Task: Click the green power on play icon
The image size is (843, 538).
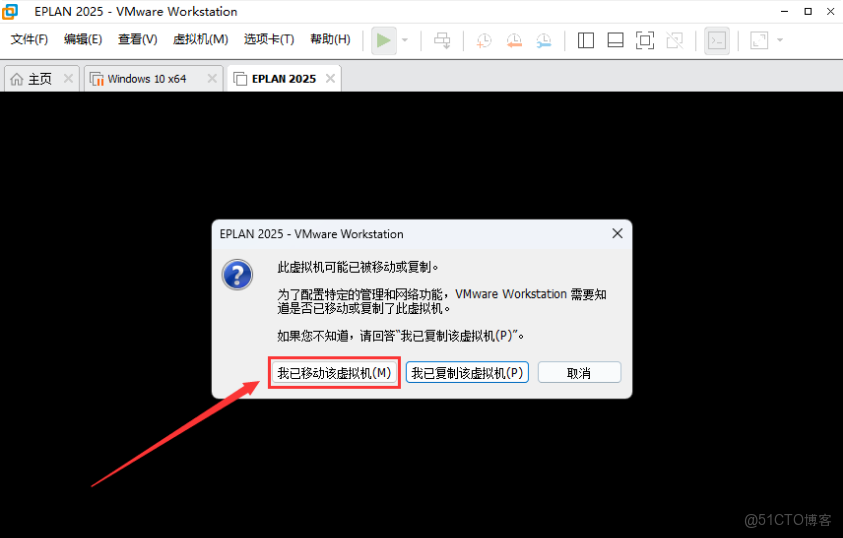Action: tap(383, 40)
